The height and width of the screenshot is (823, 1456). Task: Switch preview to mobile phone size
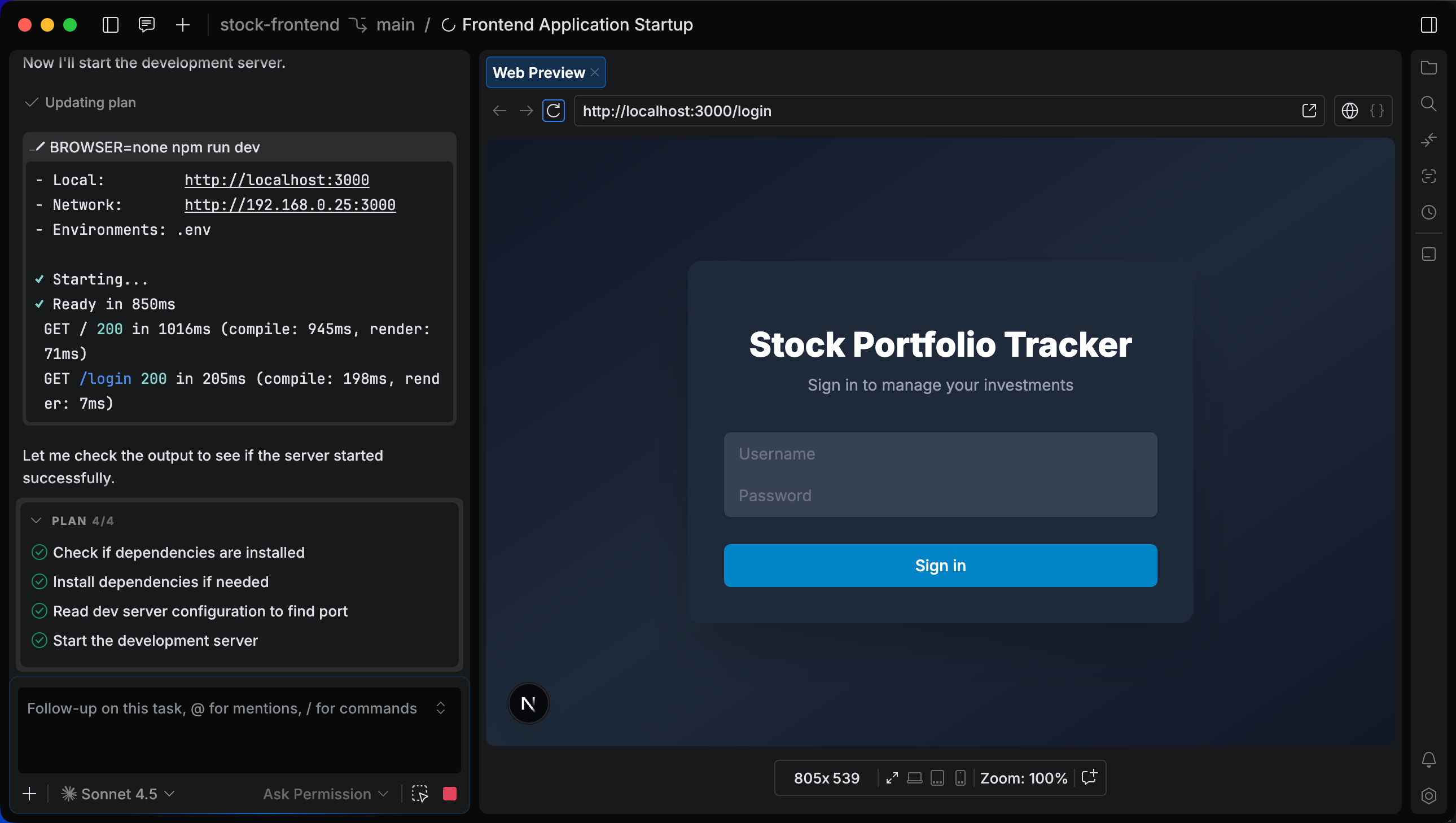point(960,778)
